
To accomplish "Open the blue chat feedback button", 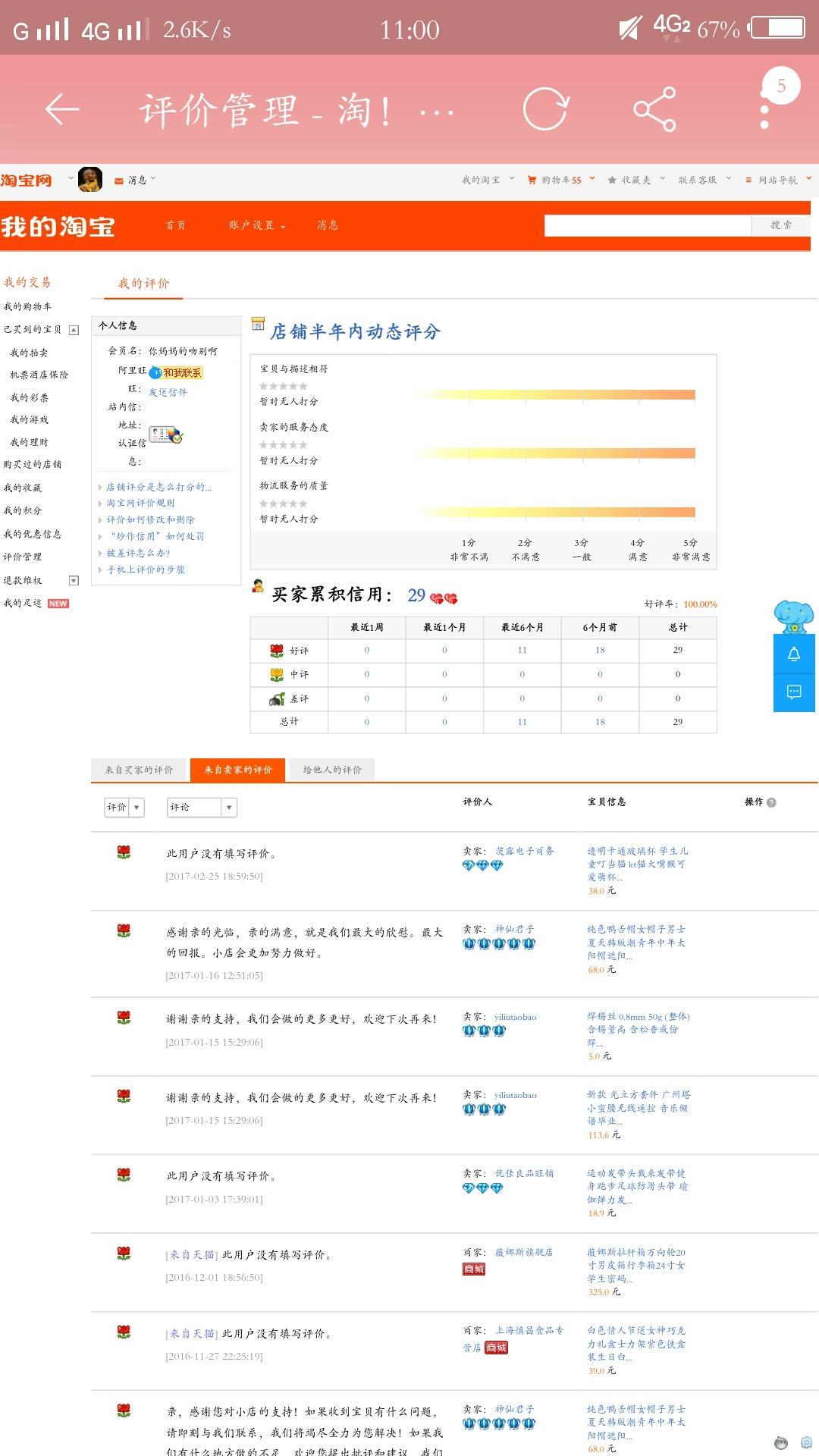I will tap(794, 692).
